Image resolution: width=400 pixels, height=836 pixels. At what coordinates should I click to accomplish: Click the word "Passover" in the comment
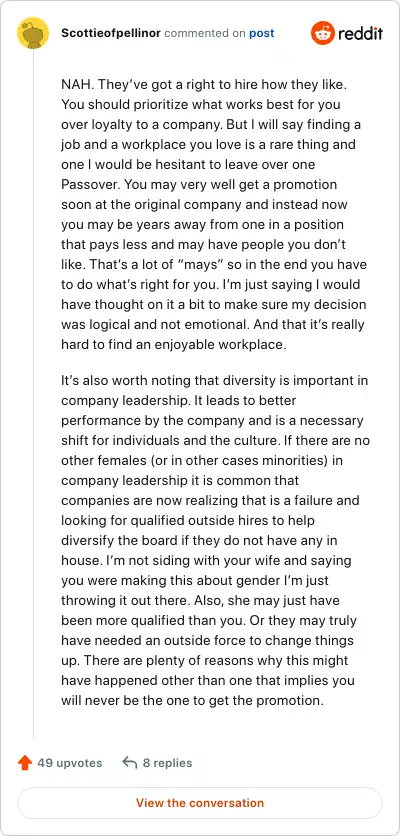point(87,184)
